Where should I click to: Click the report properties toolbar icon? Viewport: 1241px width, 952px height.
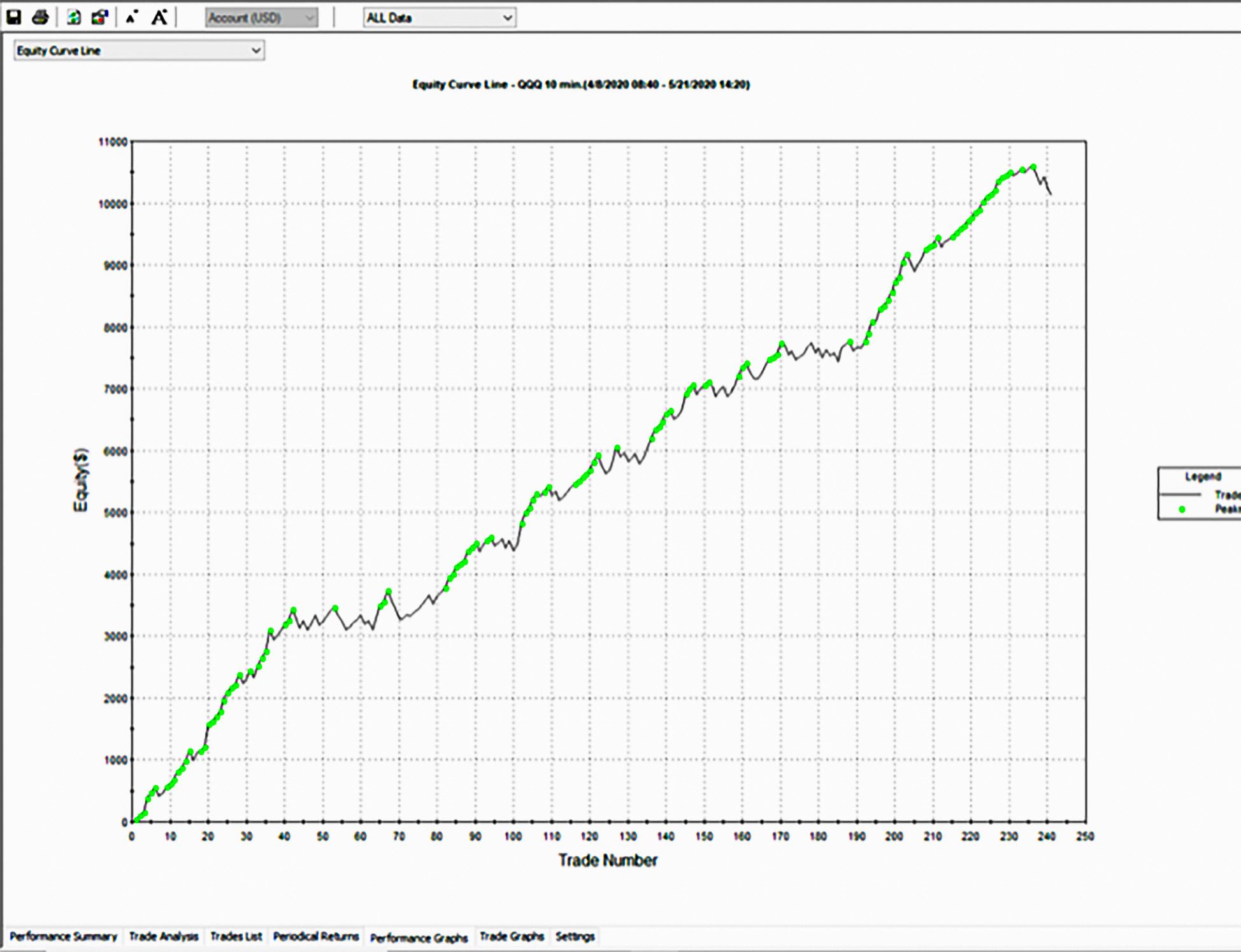[x=99, y=17]
